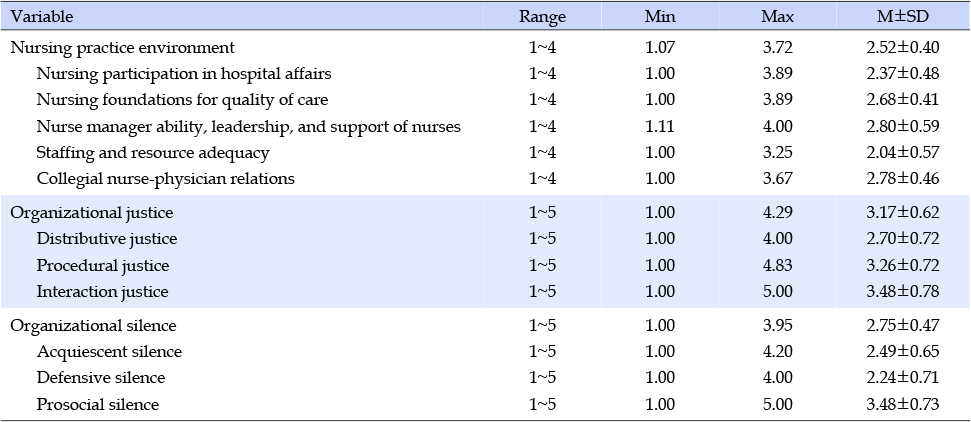Select the Organizational justice row label
This screenshot has height=422, width=971.
point(92,213)
